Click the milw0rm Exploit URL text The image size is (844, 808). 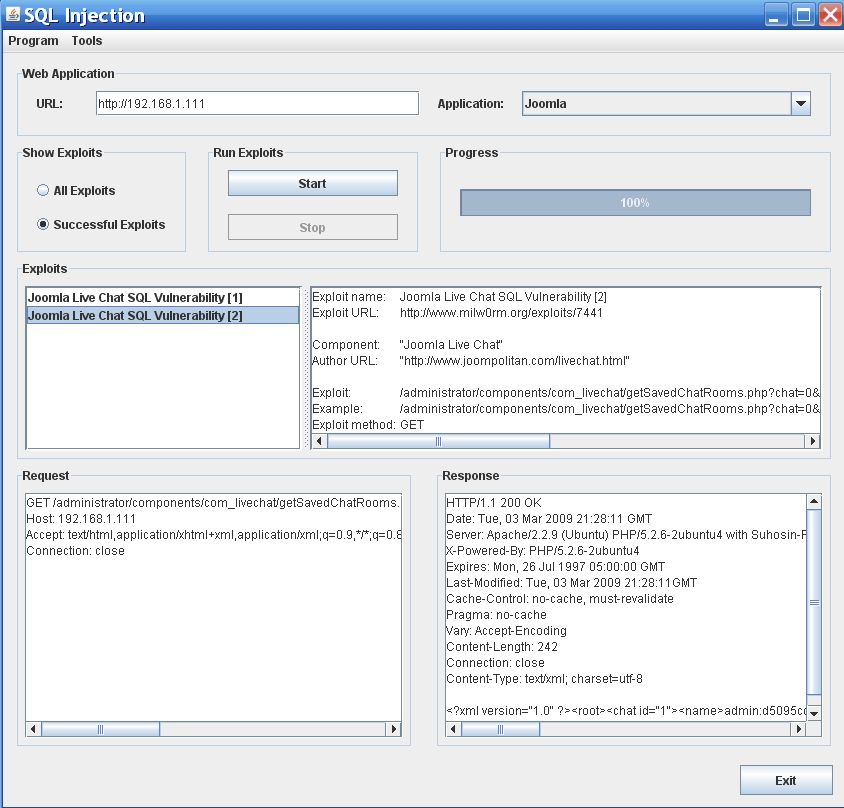[501, 313]
